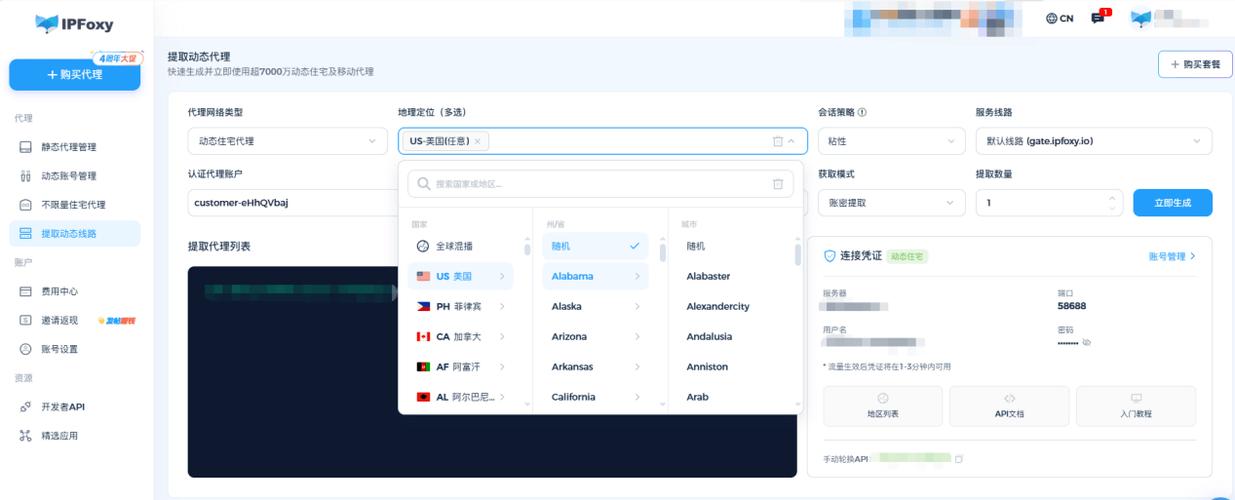Click the user avatar icon in header
This screenshot has width=1235, height=500.
1141,18
